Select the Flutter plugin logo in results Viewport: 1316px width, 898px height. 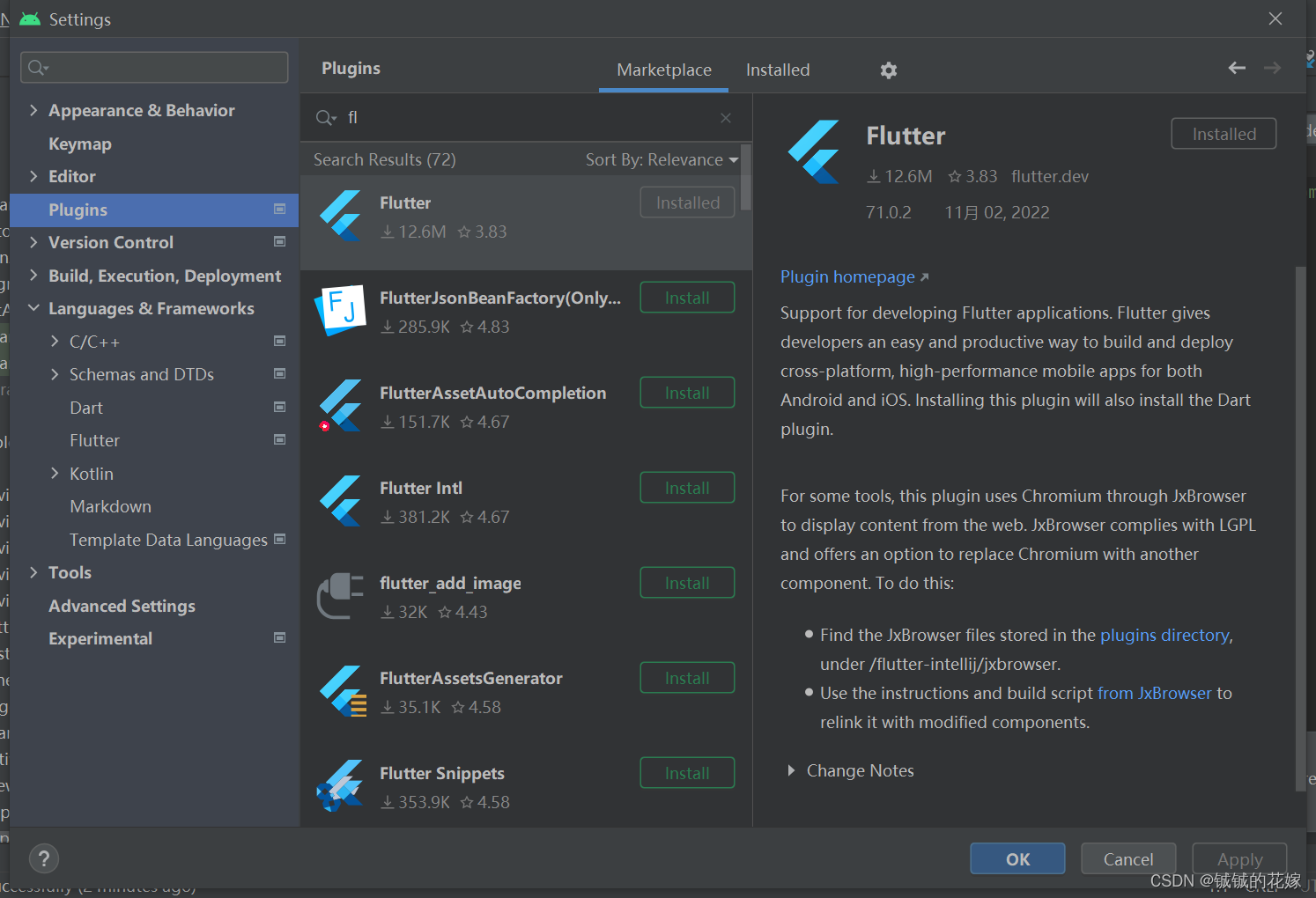(341, 216)
